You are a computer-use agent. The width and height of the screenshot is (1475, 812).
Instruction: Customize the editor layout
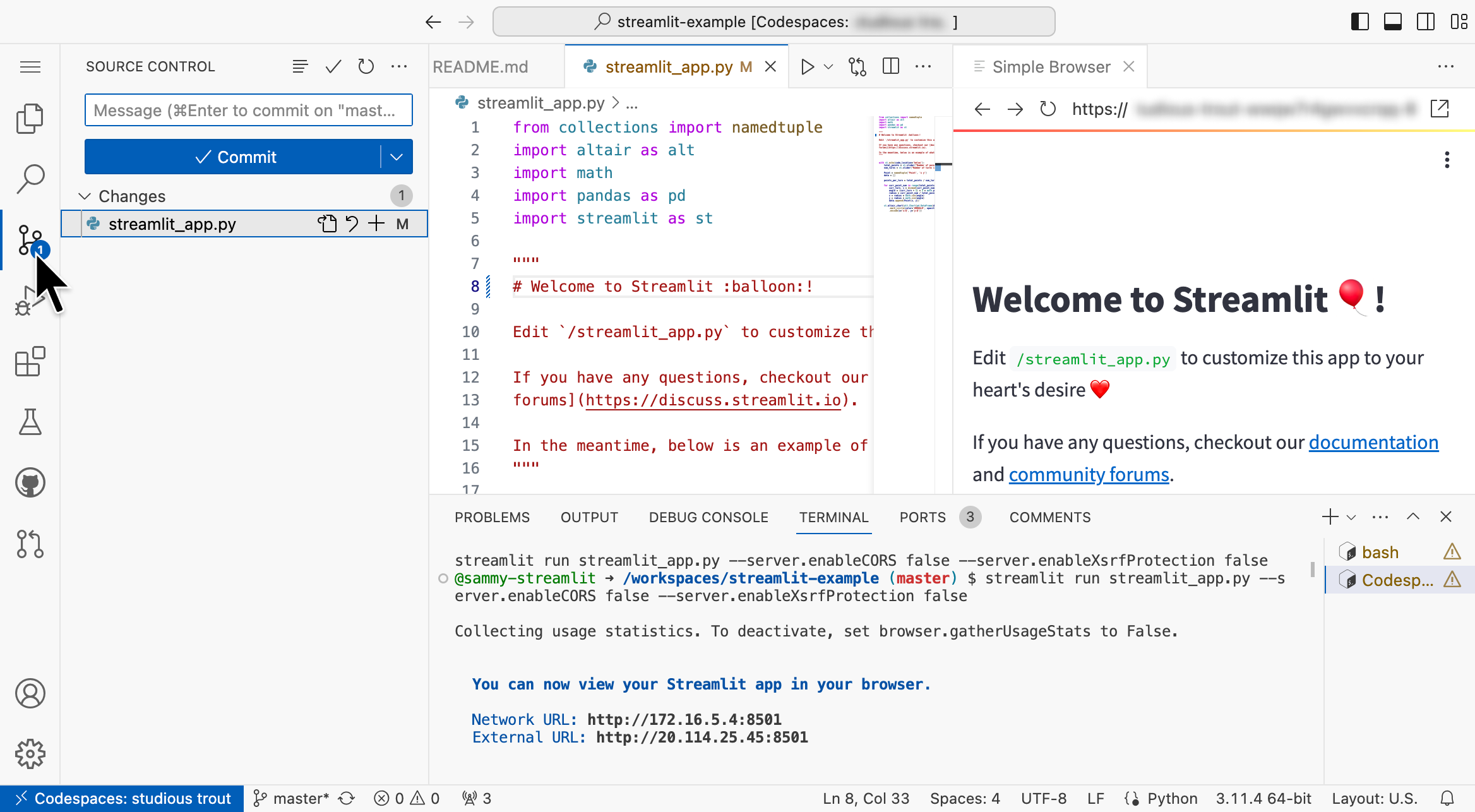[x=1459, y=22]
